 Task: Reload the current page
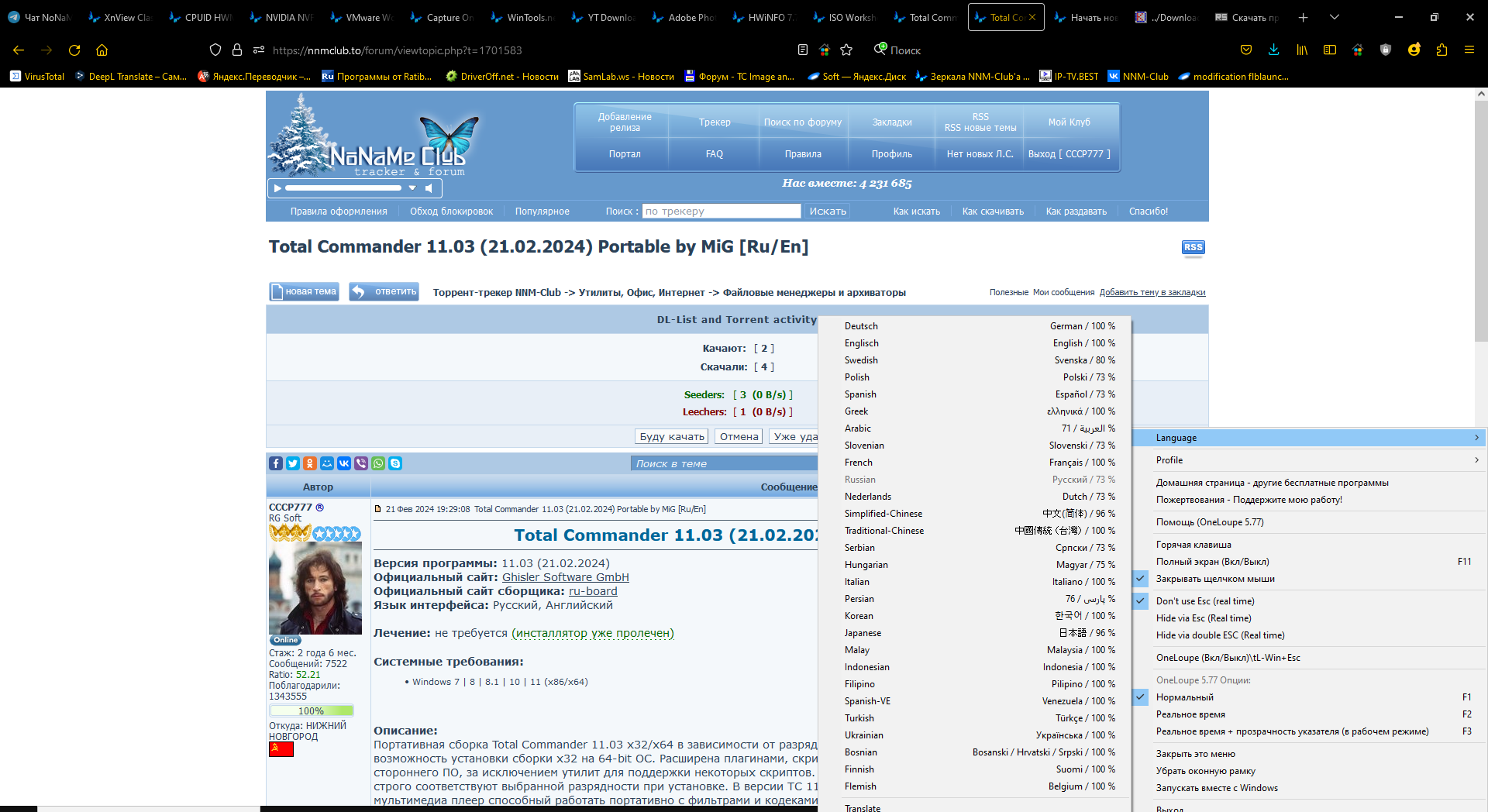74,50
